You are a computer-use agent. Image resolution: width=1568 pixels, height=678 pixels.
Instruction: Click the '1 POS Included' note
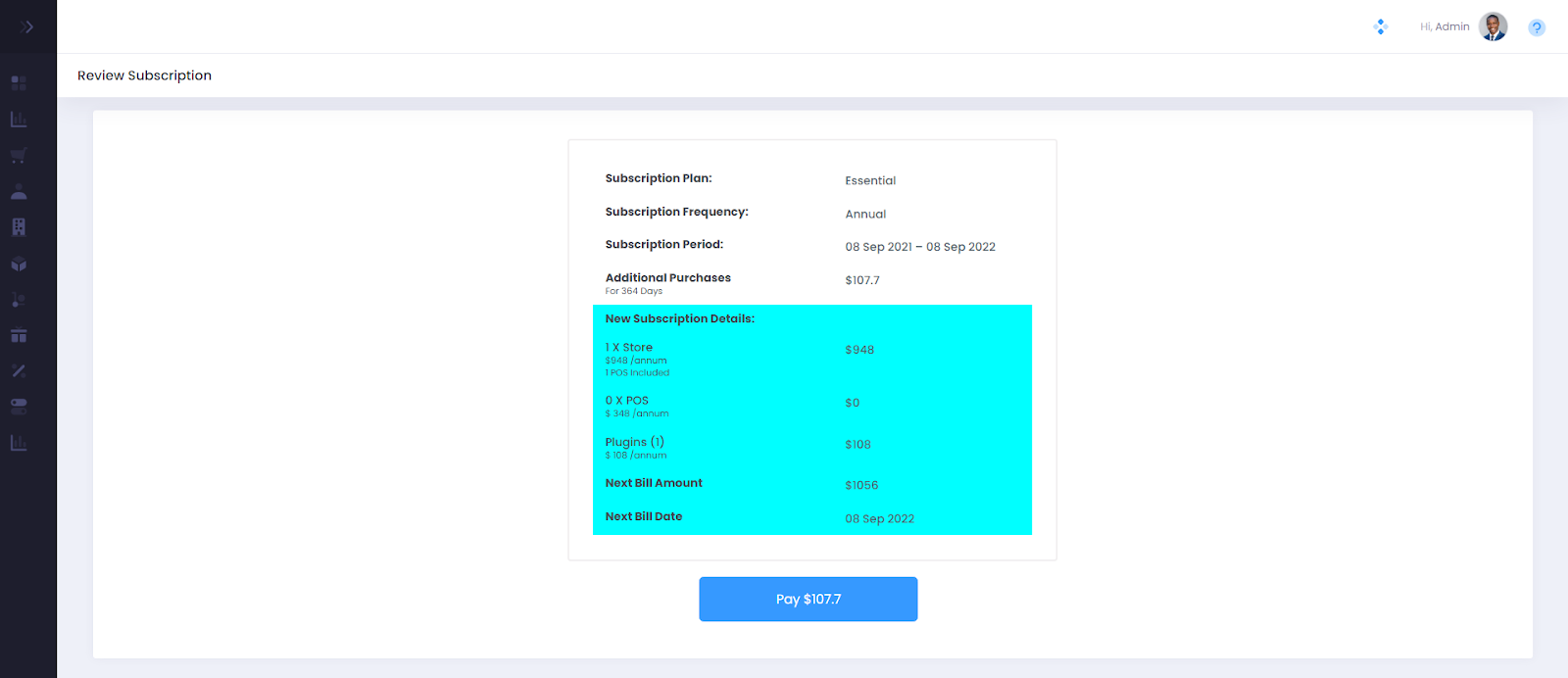[637, 372]
